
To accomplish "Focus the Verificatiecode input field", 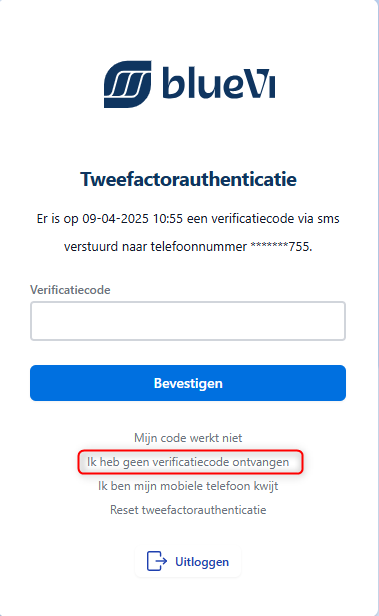I will click(188, 321).
